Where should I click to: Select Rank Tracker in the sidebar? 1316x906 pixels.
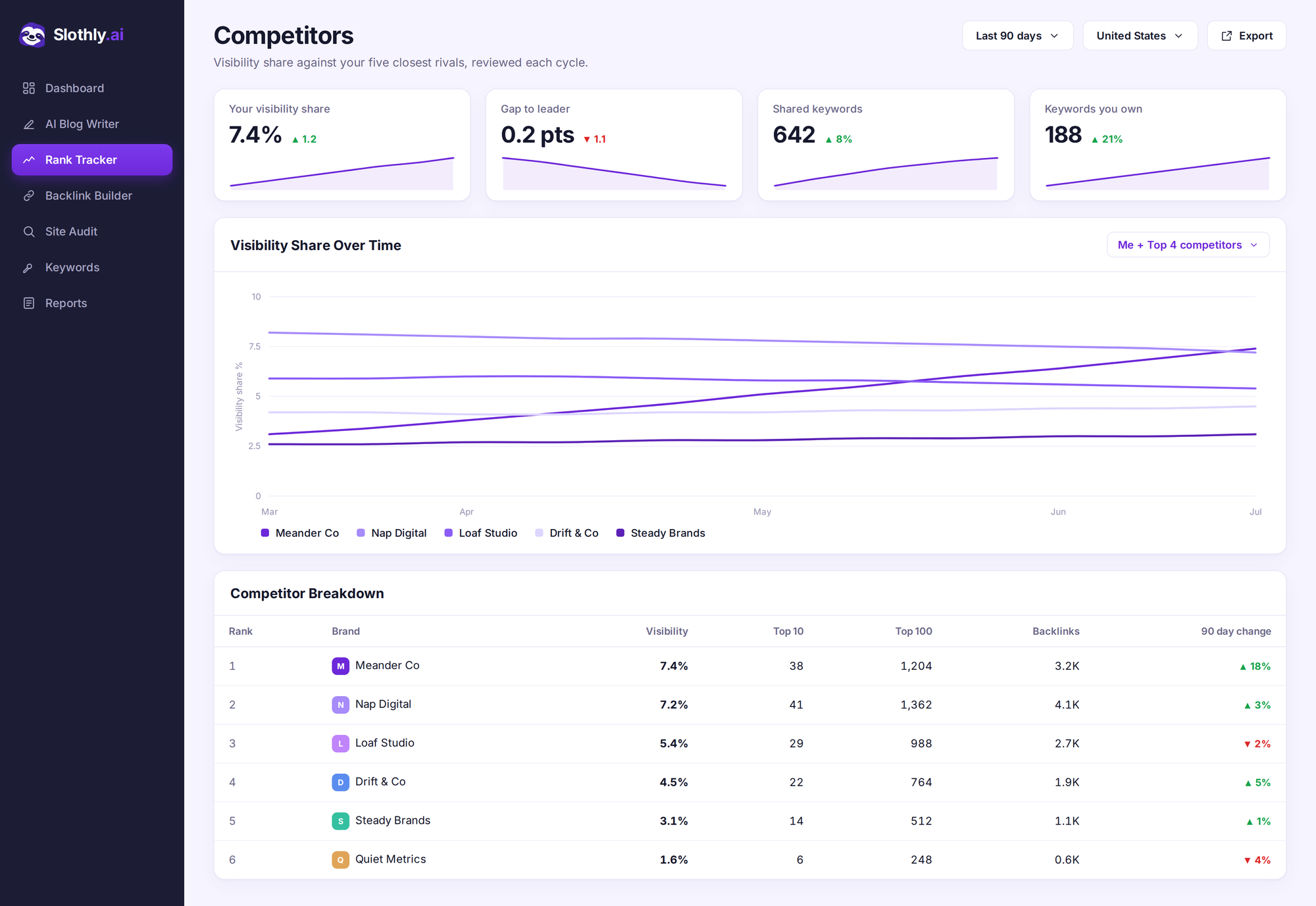point(92,160)
